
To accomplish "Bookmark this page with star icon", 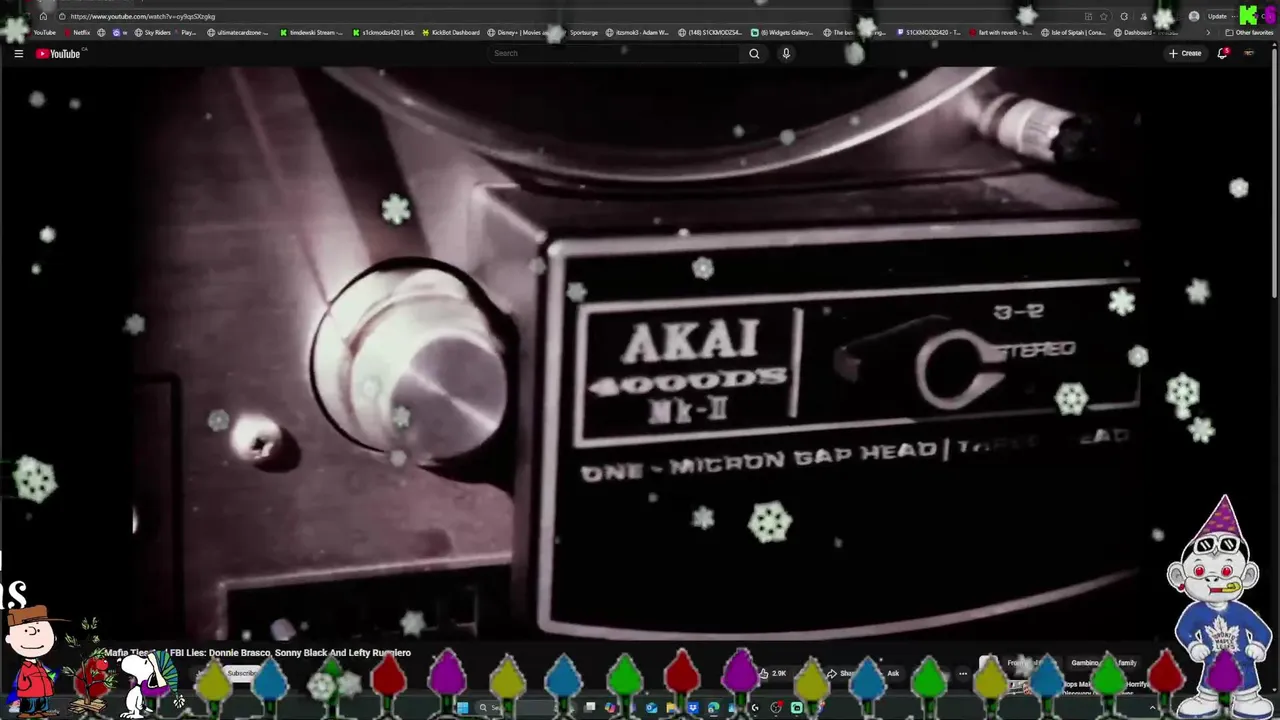I will (x=1104, y=16).
